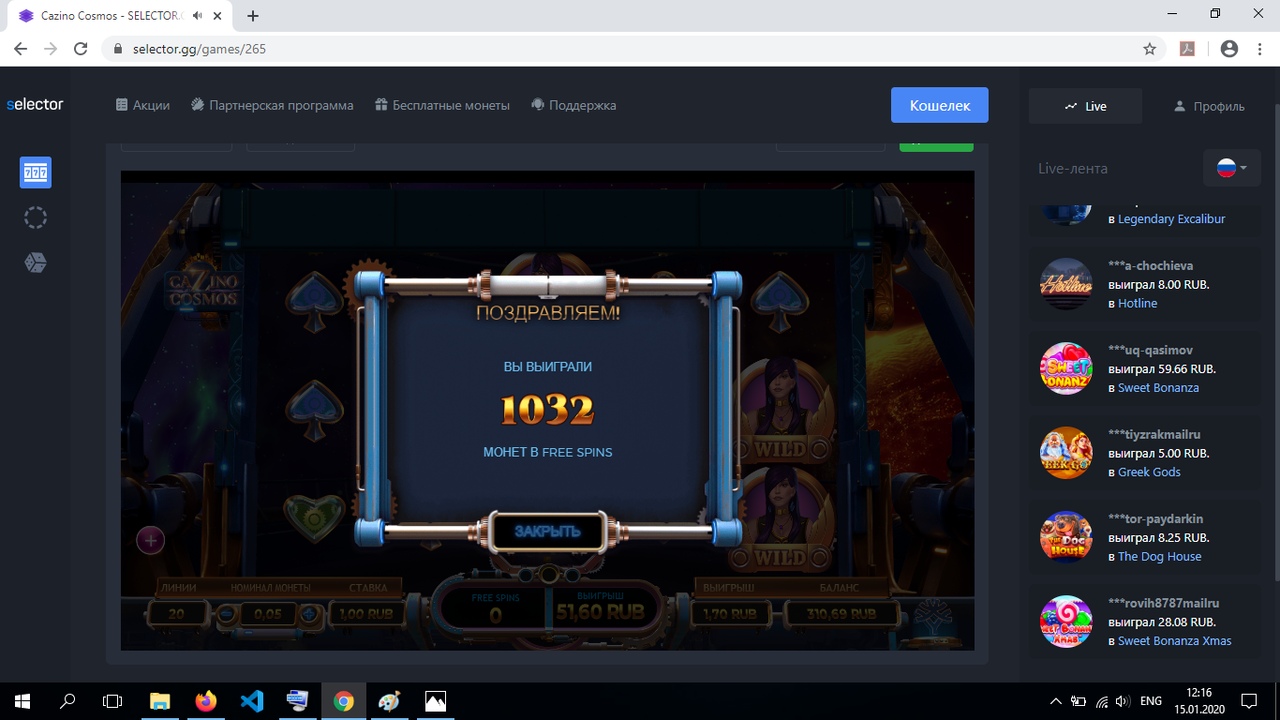Open the Photos app on taskbar

tap(436, 701)
